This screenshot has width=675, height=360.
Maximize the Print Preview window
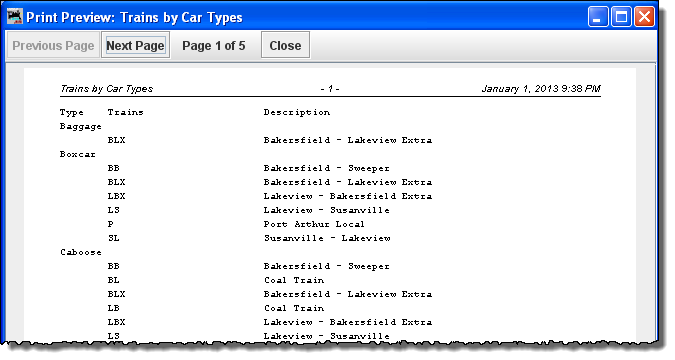(621, 17)
